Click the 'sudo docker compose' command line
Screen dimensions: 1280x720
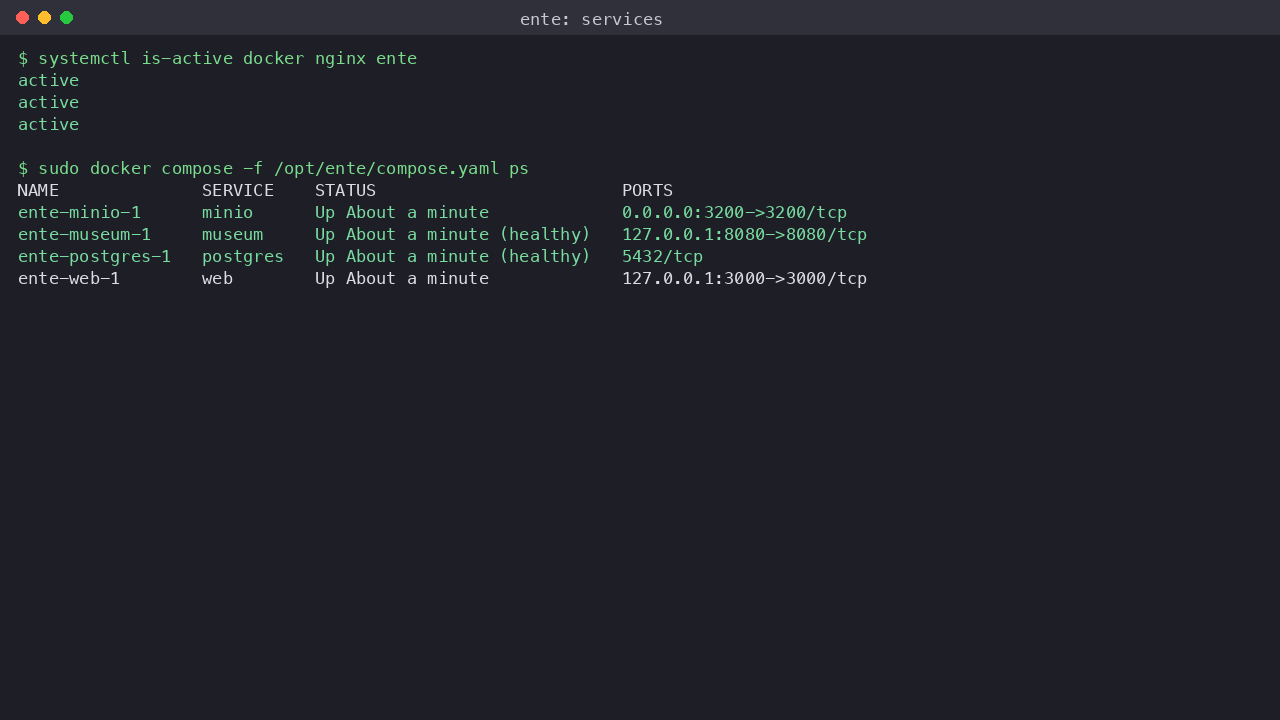coord(273,168)
